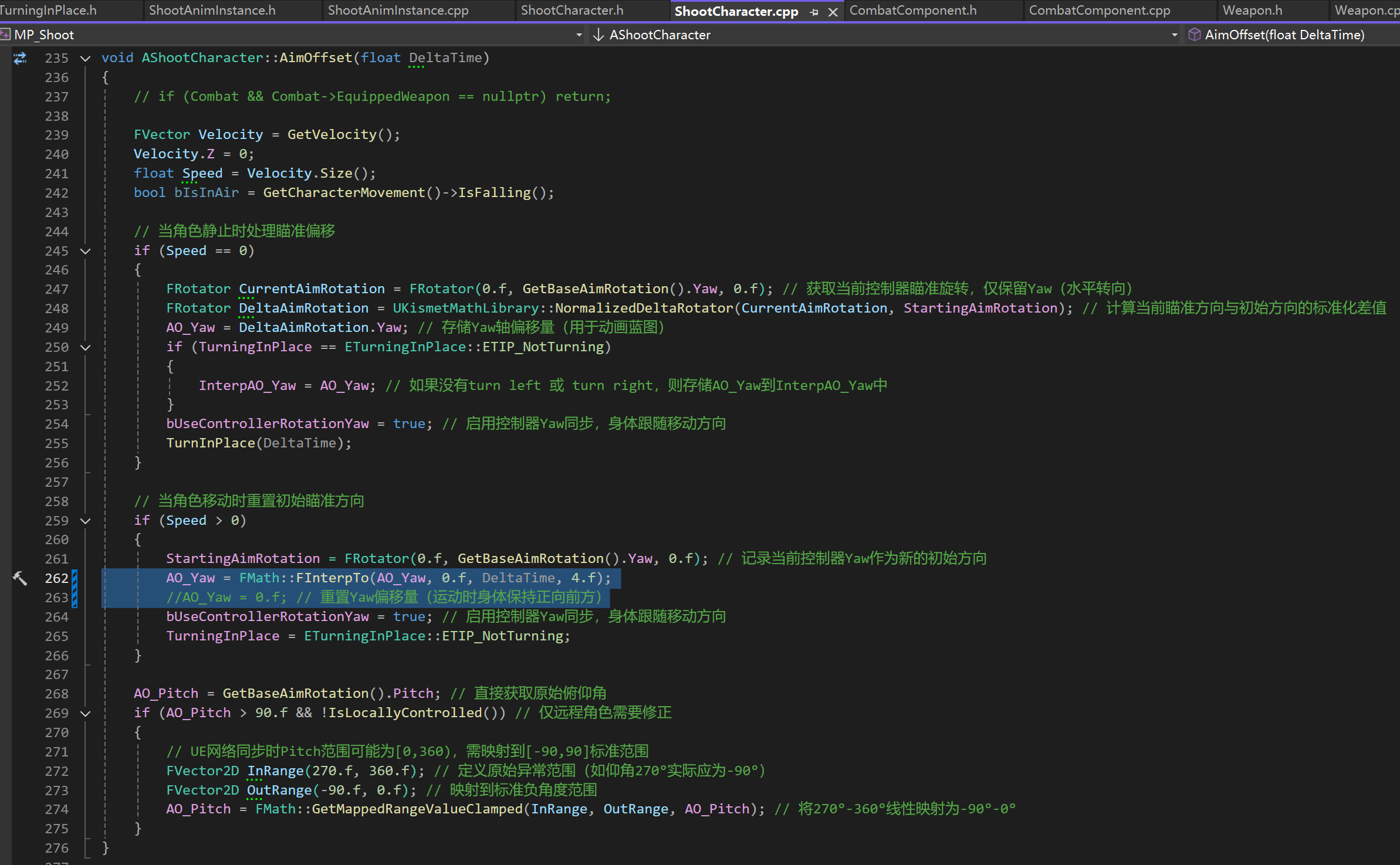Open the AShootCharacter class scope dropdown
The height and width of the screenshot is (865, 1400).
point(1174,35)
